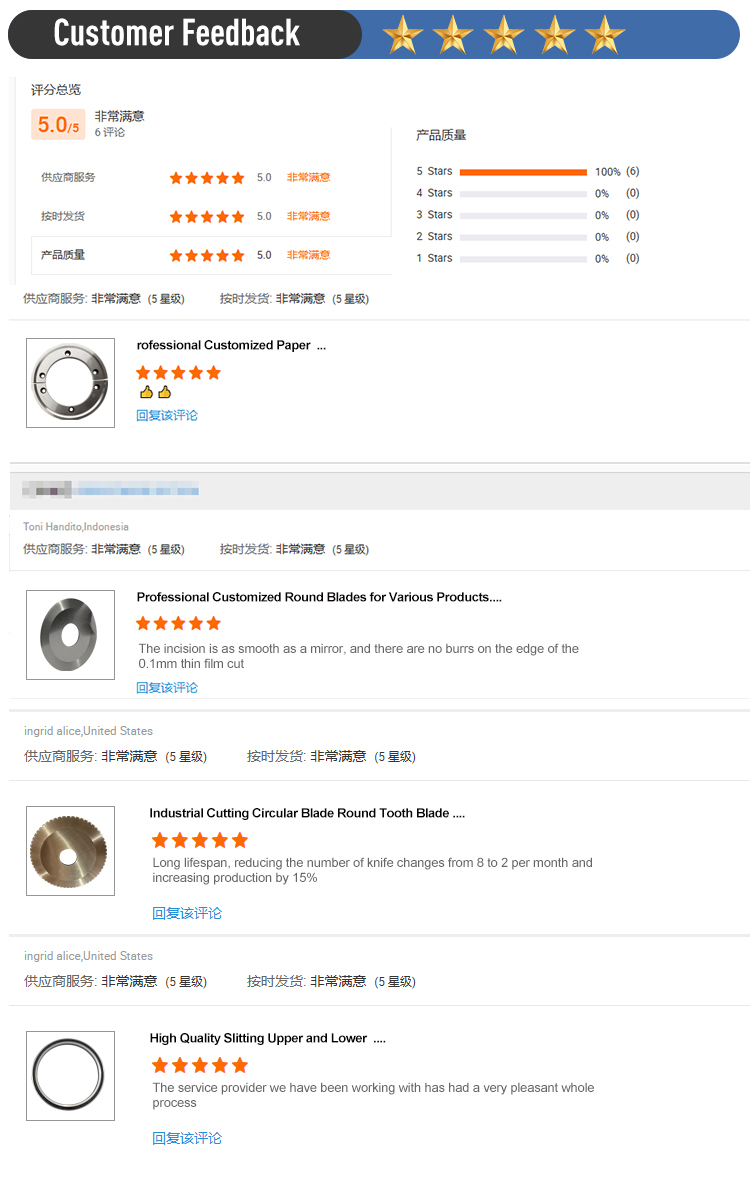
Task: Reply to the Paper blade review
Action: coord(167,415)
